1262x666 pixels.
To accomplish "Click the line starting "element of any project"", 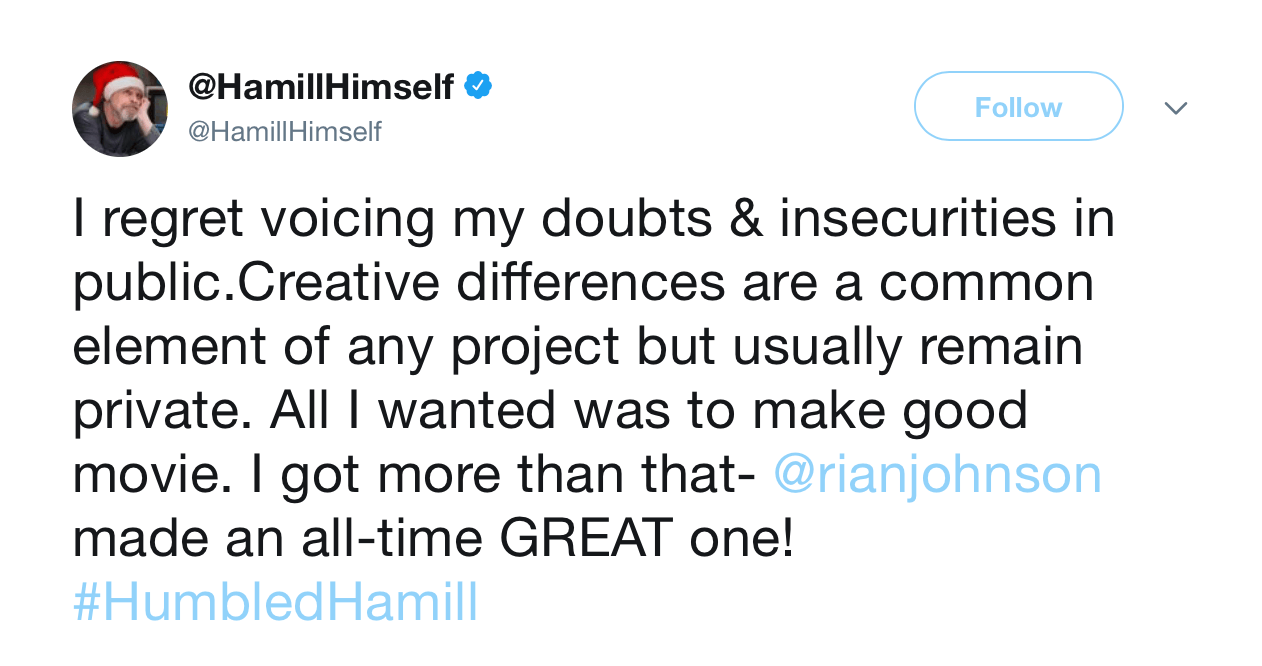I will coord(577,347).
